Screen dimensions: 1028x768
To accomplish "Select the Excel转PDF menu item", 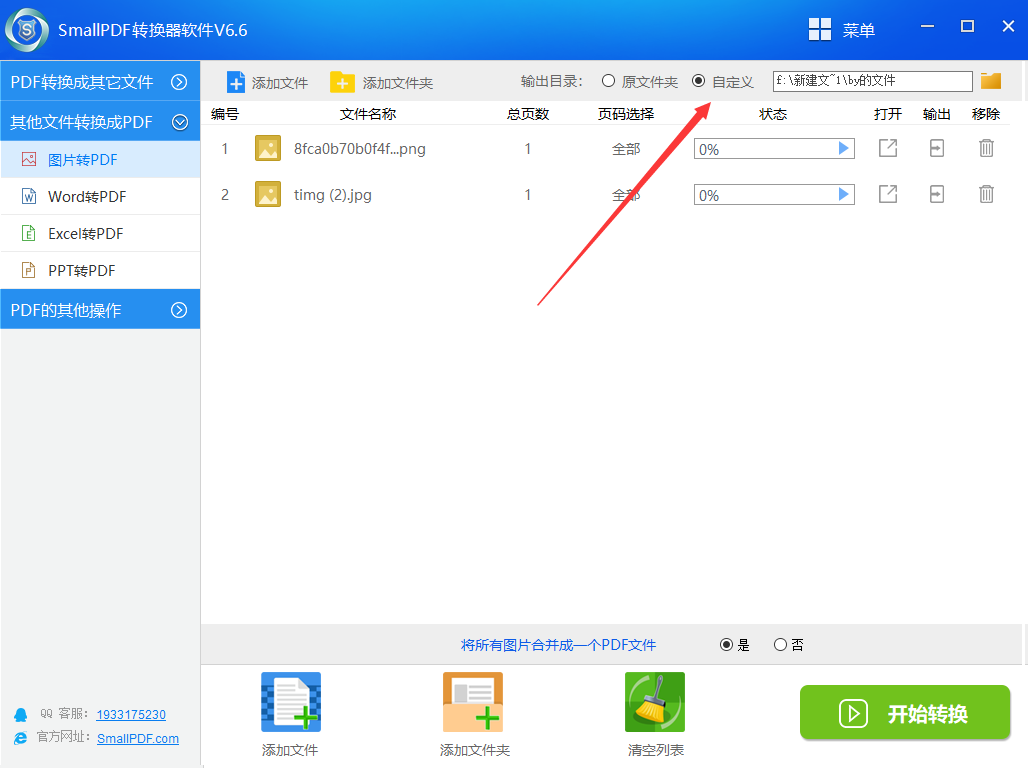I will click(100, 233).
